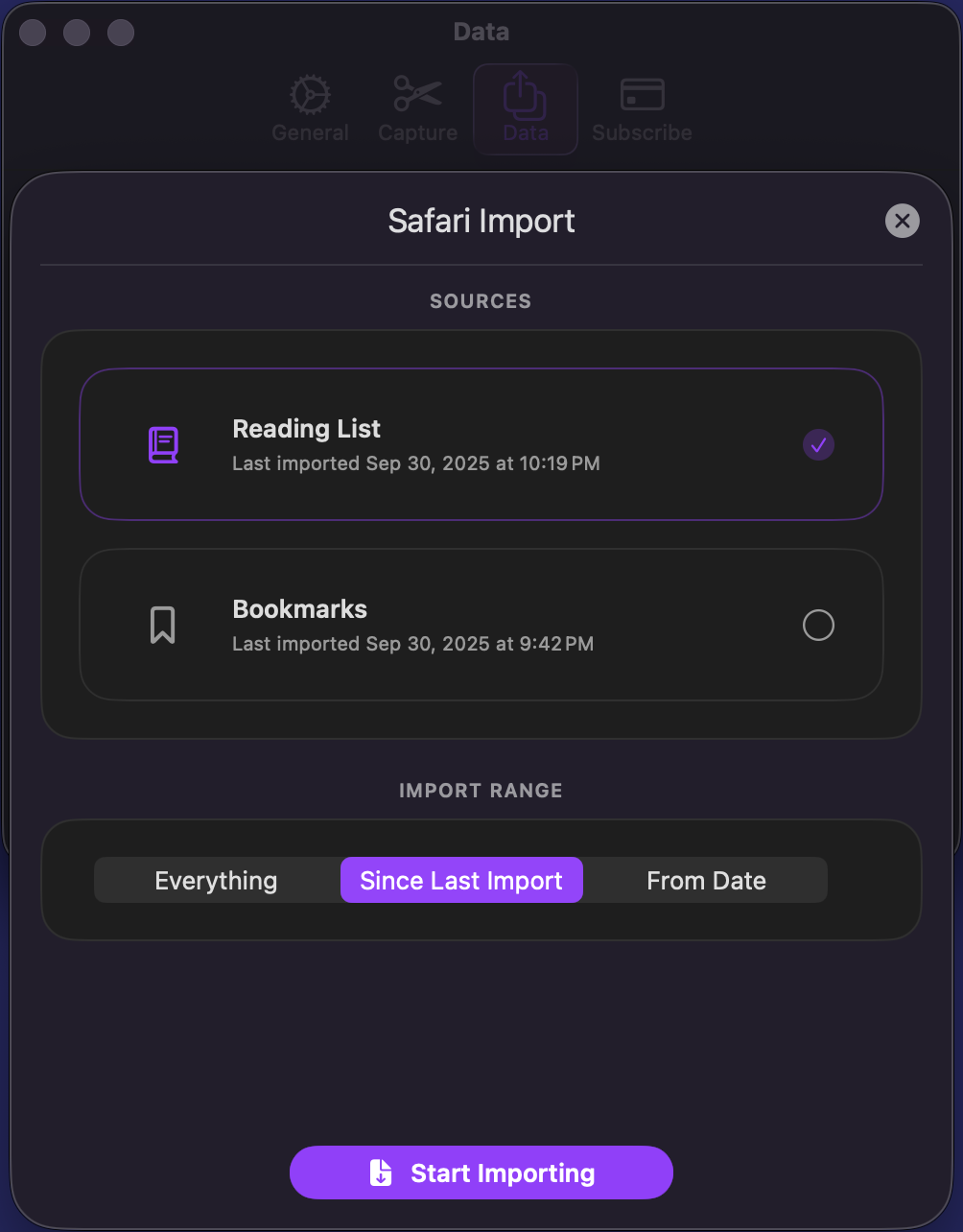Open the General tab label

point(310,133)
